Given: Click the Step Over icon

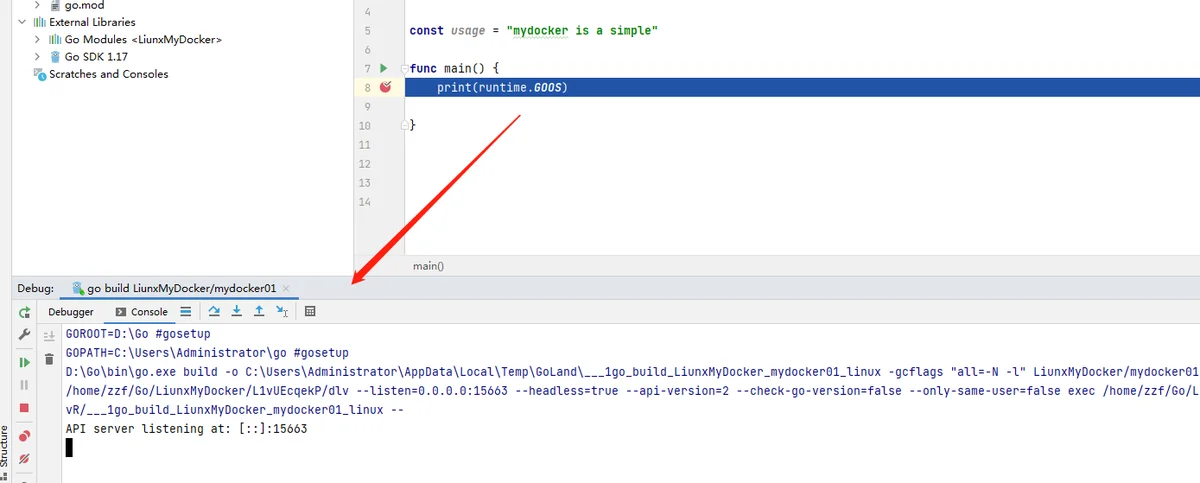Looking at the screenshot, I should pos(214,312).
